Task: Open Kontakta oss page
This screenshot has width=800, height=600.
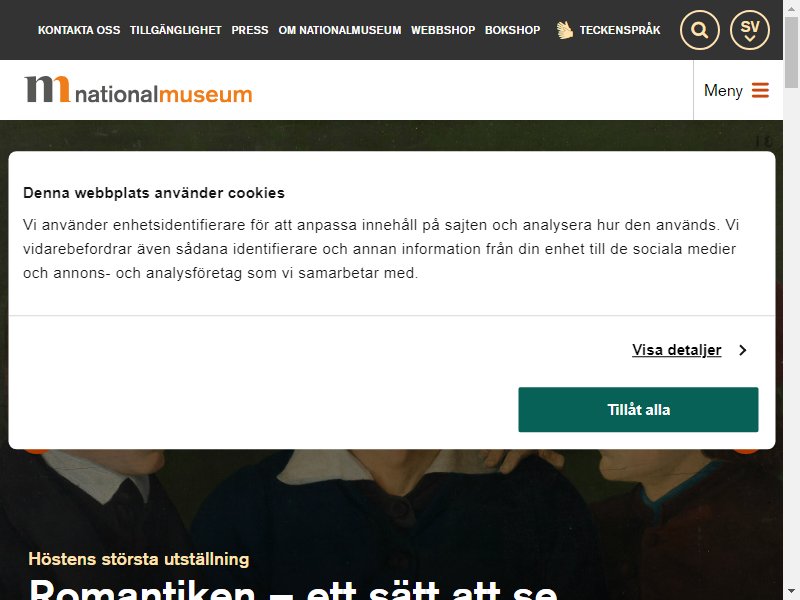Action: coord(79,30)
